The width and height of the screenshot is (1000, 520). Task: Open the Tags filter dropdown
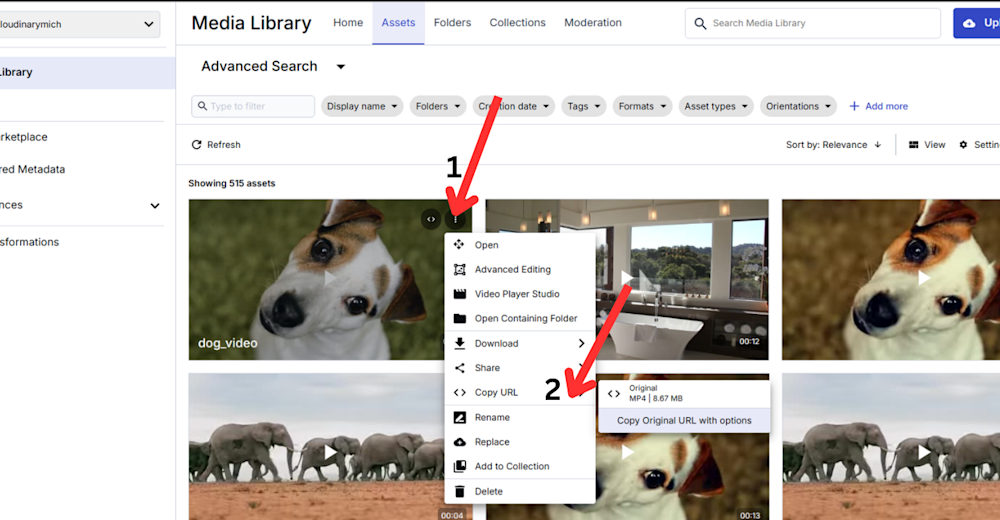584,106
